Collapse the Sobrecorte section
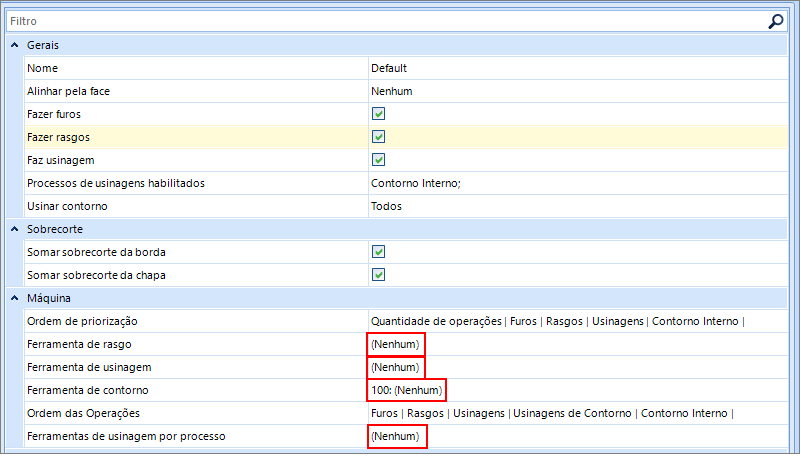801x459 pixels. (x=14, y=229)
